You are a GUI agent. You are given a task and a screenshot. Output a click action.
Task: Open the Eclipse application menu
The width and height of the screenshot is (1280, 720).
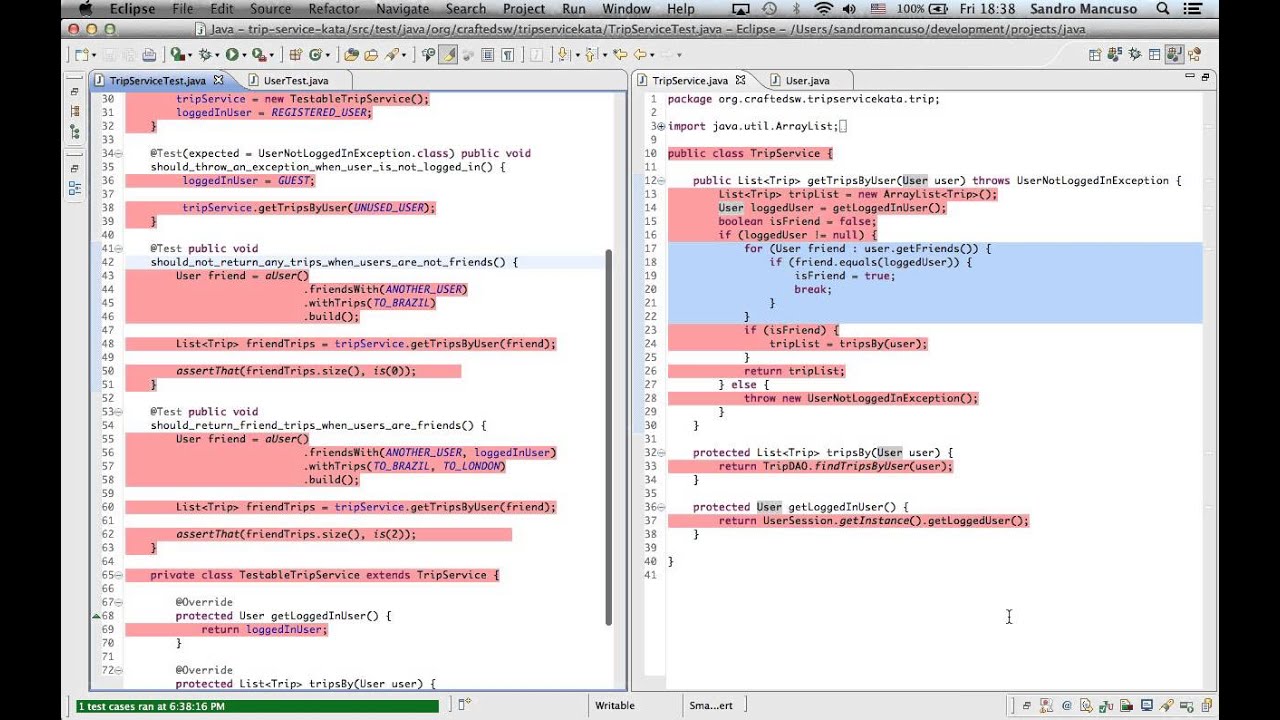(131, 9)
